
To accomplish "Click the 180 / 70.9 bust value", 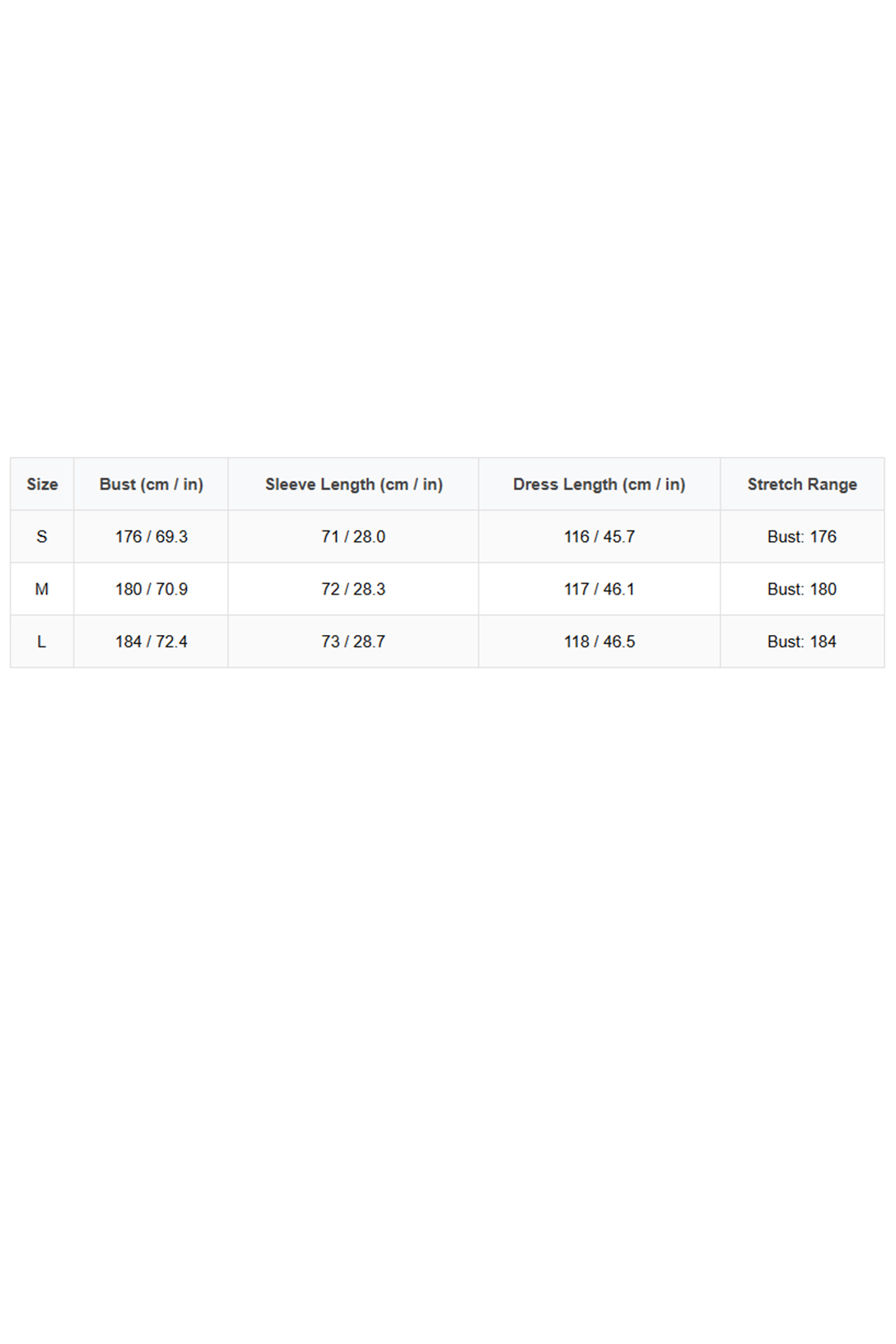I will click(x=152, y=590).
